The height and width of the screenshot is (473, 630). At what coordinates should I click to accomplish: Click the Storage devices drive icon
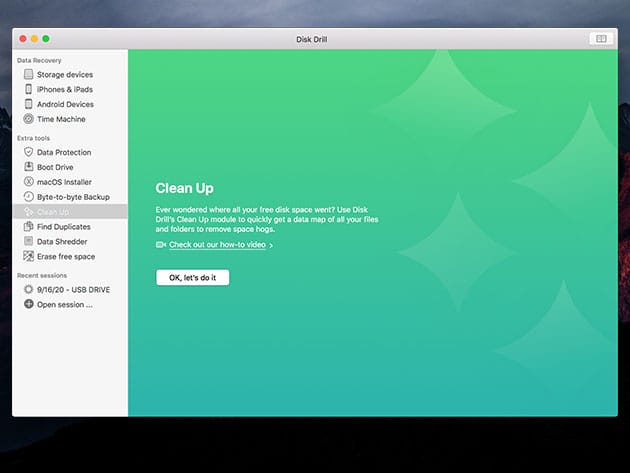tap(28, 75)
